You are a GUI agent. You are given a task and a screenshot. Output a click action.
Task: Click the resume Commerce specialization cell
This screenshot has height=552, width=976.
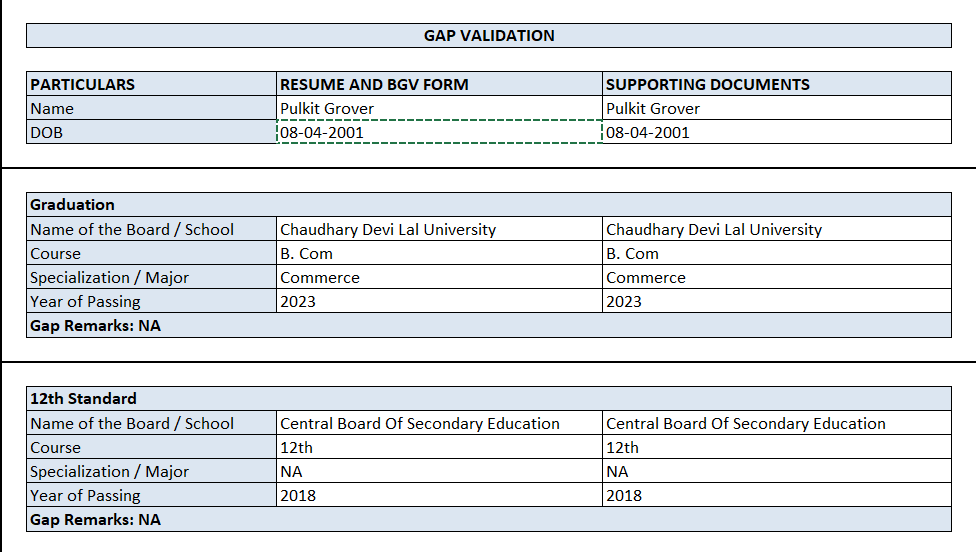pyautogui.click(x=439, y=277)
